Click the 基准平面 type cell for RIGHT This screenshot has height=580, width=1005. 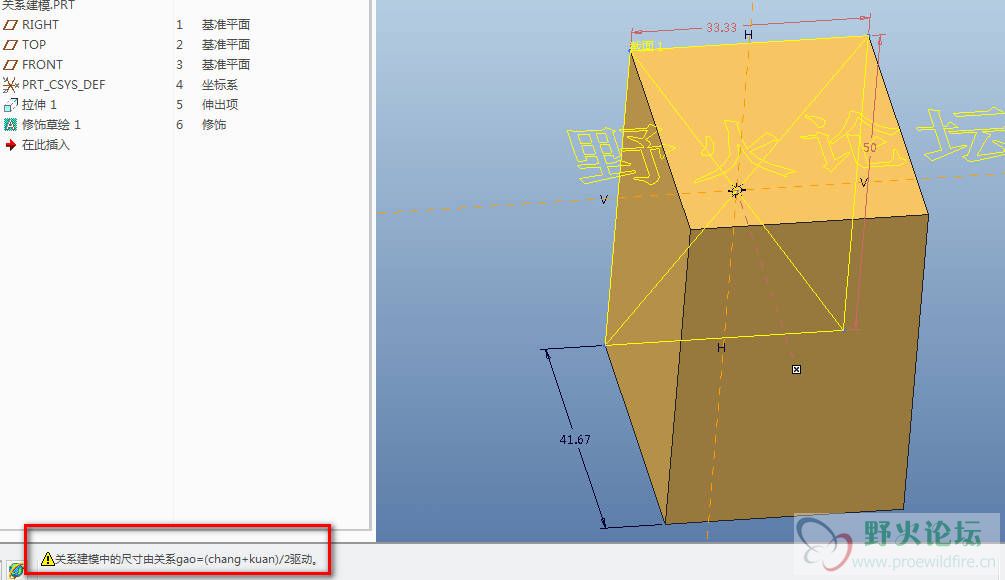point(226,25)
